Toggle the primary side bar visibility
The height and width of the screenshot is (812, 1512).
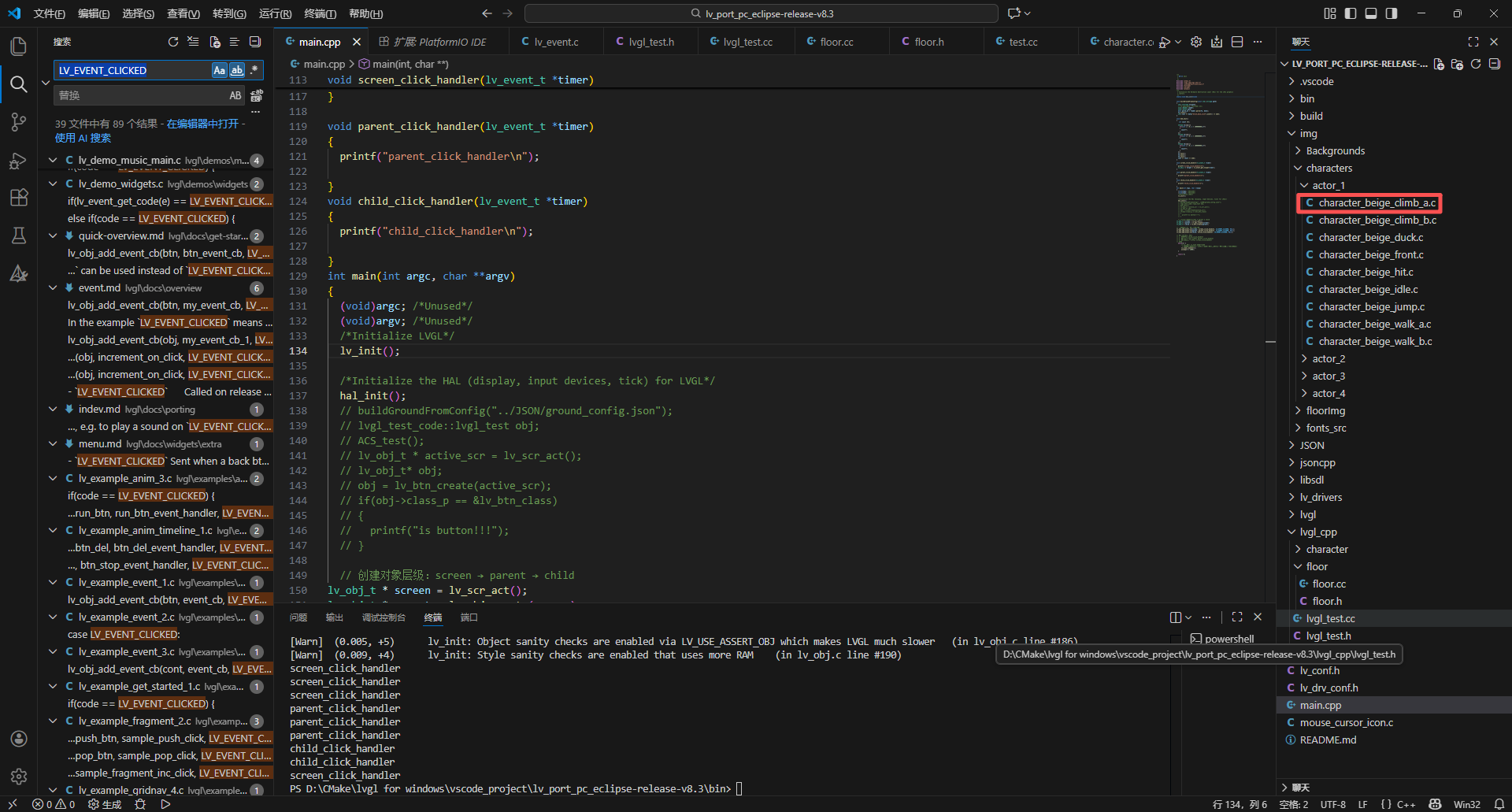1351,13
